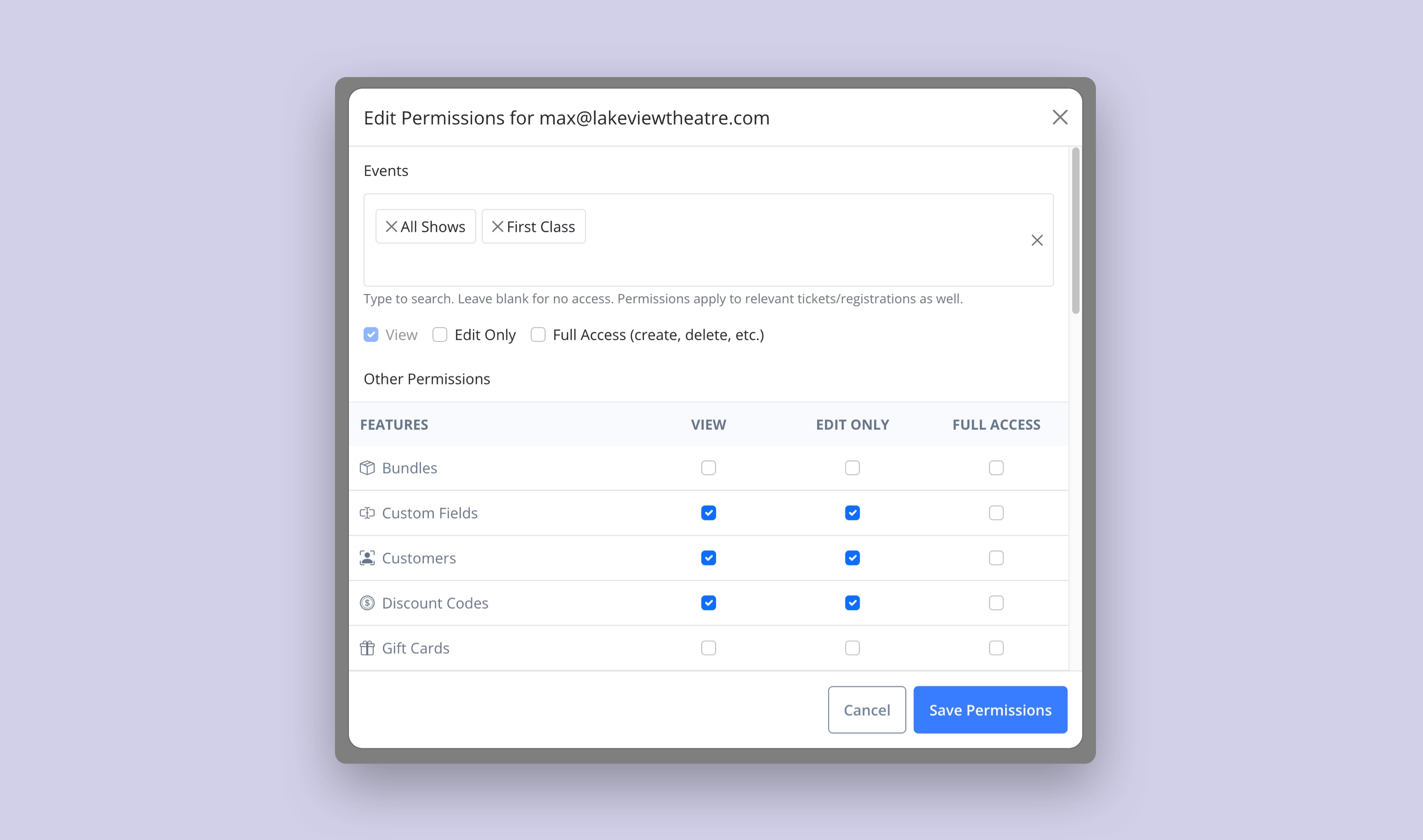Uncheck View for Custom Fields

(x=708, y=513)
